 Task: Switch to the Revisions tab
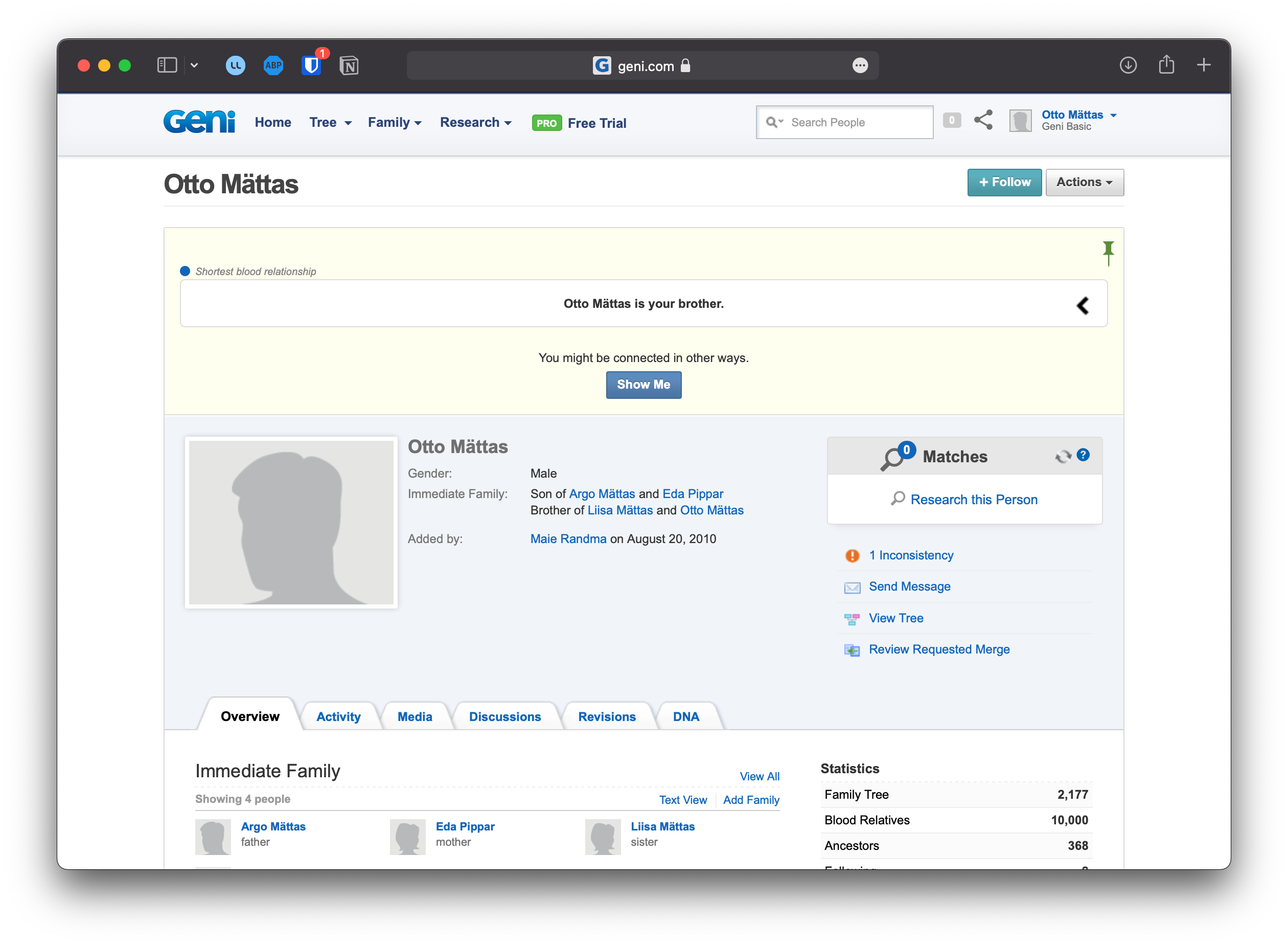607,716
